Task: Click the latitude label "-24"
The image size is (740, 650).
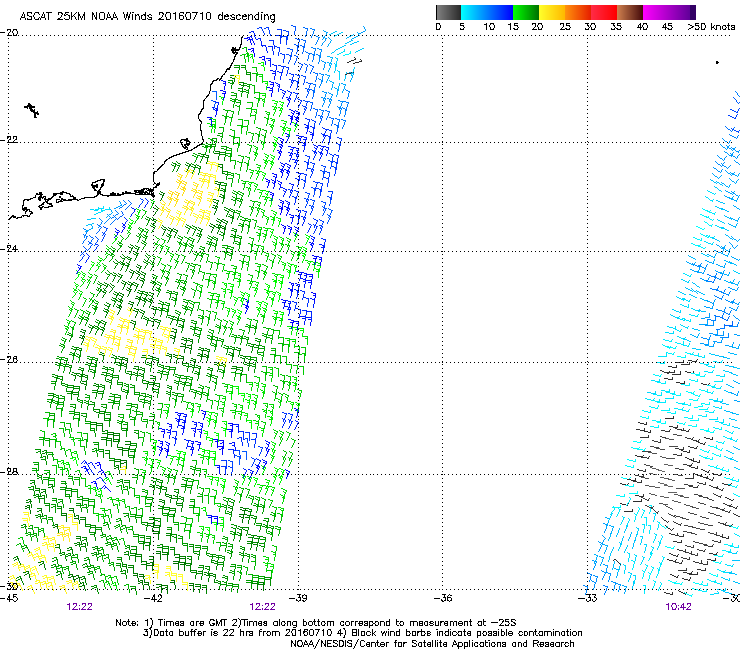Action: coord(9,248)
